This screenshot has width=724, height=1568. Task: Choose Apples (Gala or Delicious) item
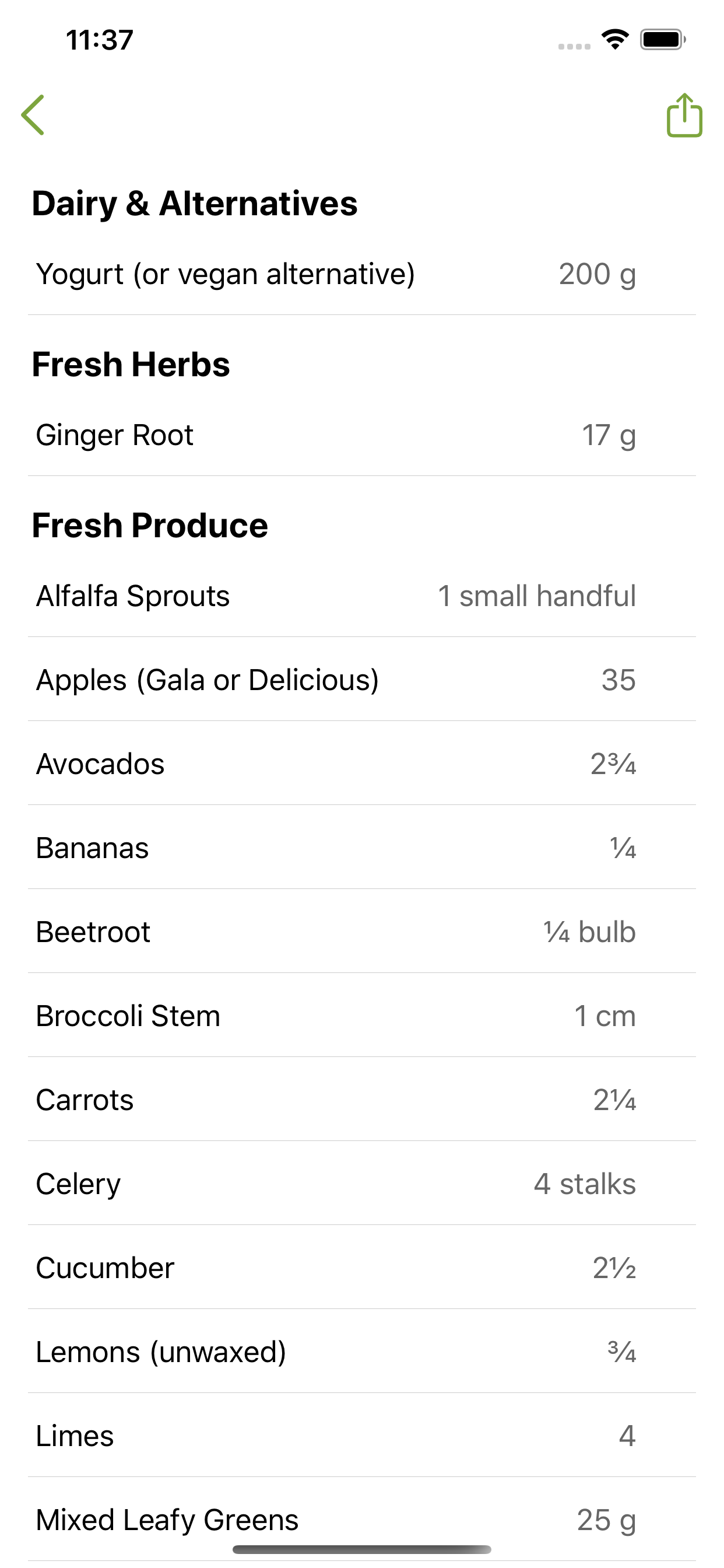pos(362,680)
